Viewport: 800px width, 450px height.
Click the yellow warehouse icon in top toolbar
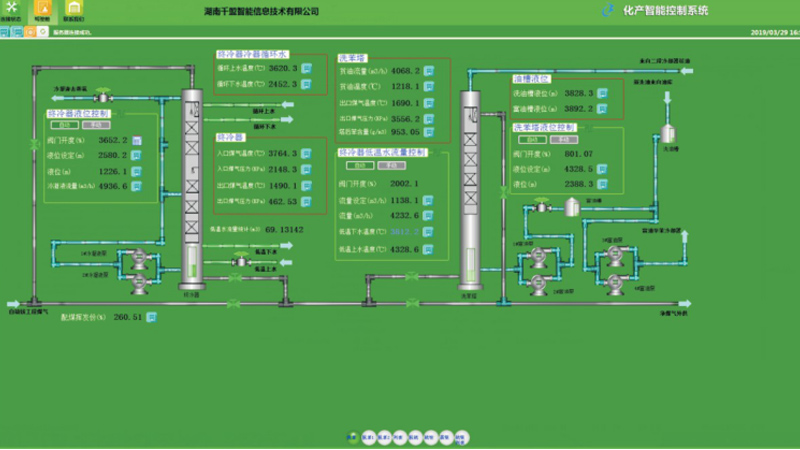73,8
